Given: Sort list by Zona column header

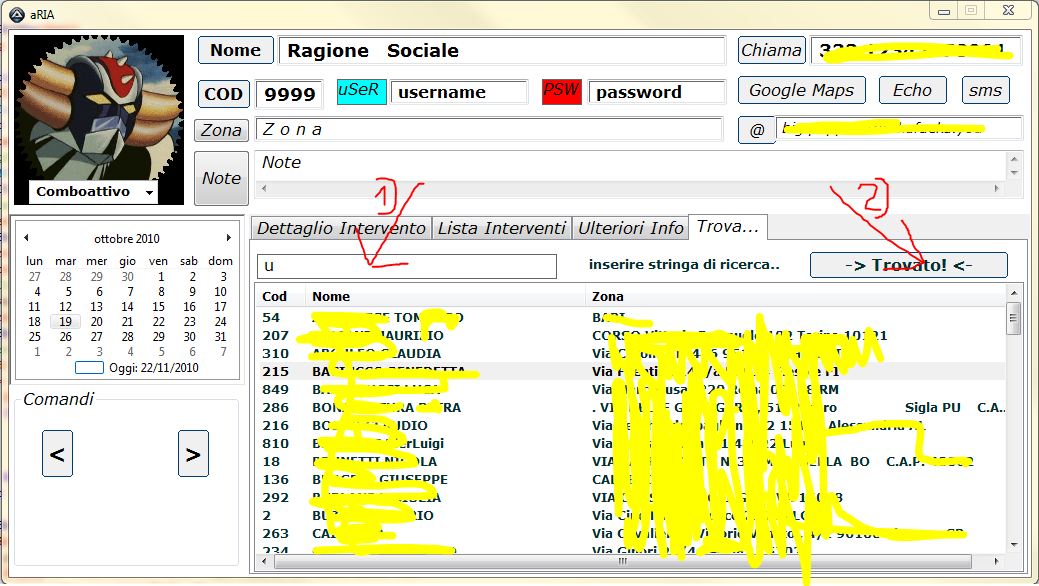Looking at the screenshot, I should (x=795, y=296).
